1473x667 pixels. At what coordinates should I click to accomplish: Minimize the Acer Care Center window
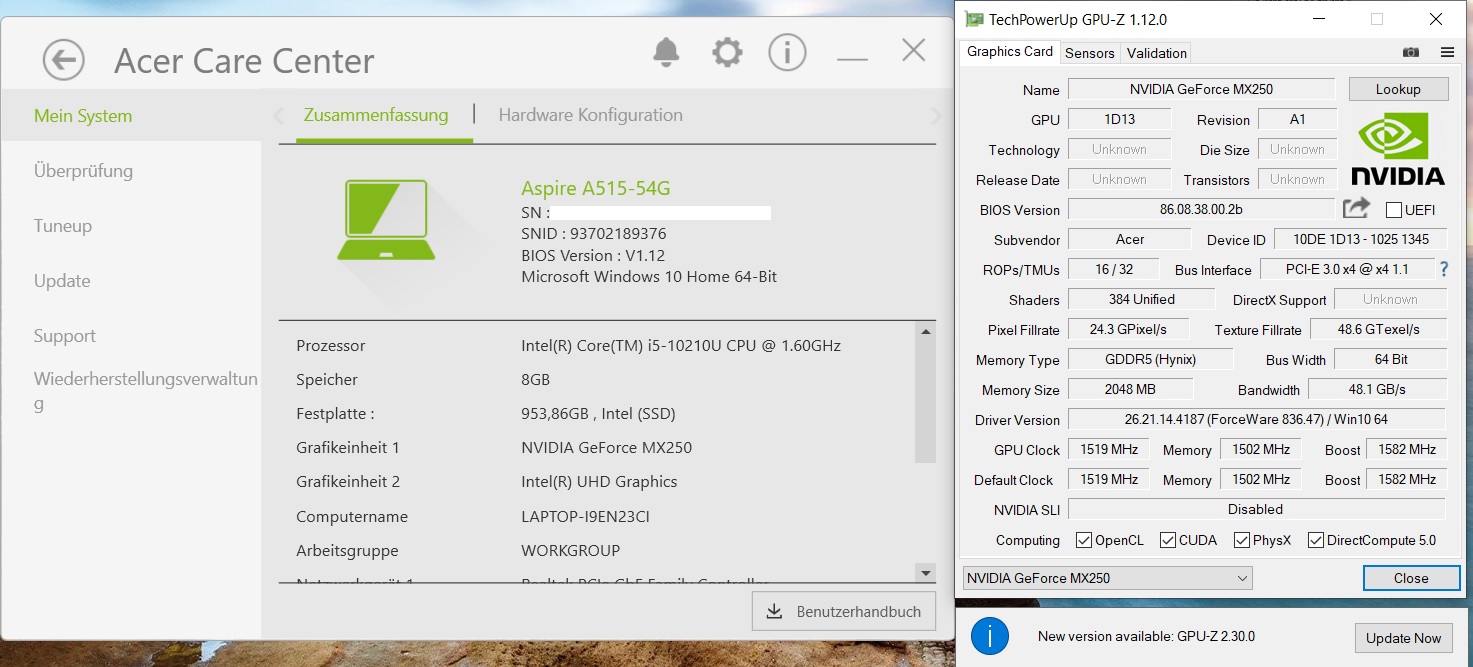click(x=852, y=59)
